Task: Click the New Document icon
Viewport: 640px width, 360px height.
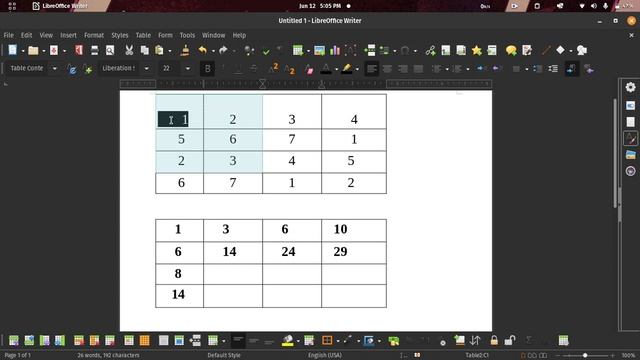Action: pos(13,50)
